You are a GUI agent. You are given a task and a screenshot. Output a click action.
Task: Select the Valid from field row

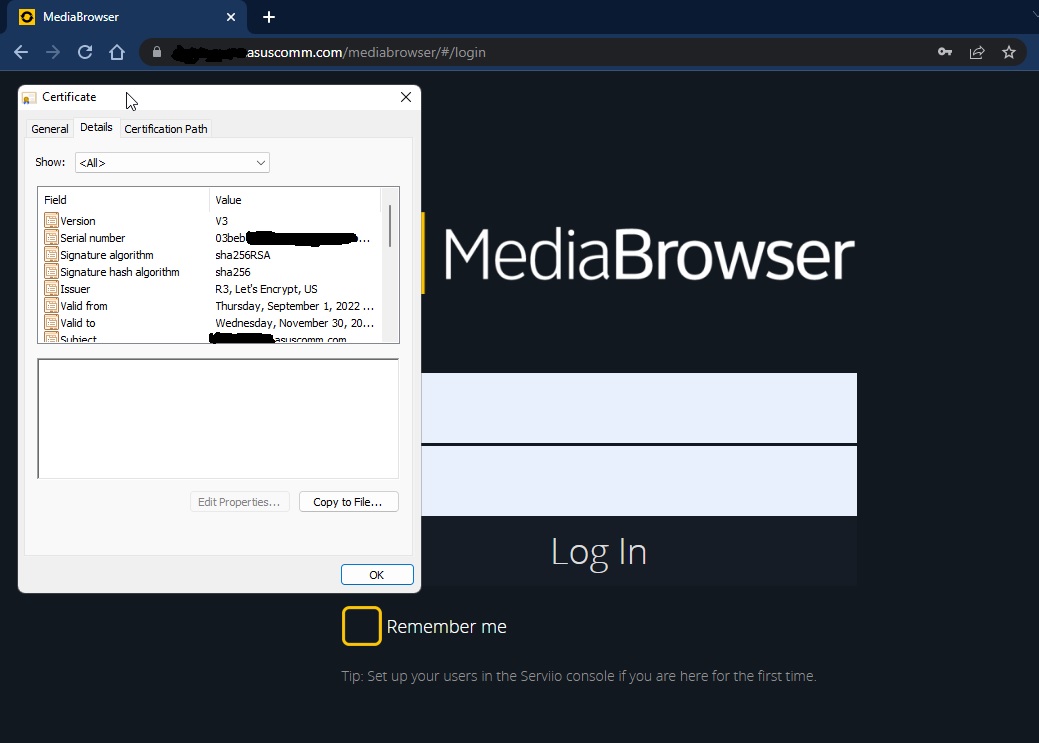(83, 306)
